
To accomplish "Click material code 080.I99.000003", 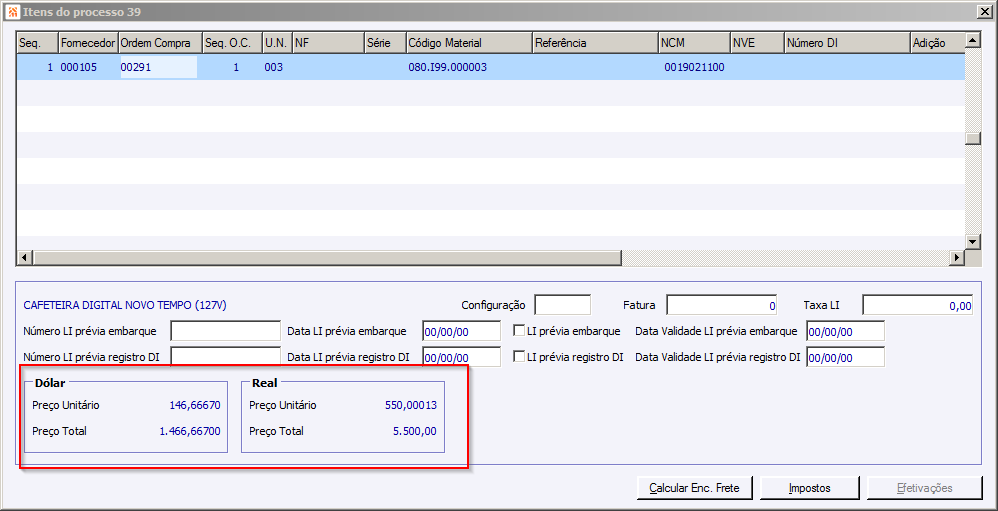I will click(447, 67).
